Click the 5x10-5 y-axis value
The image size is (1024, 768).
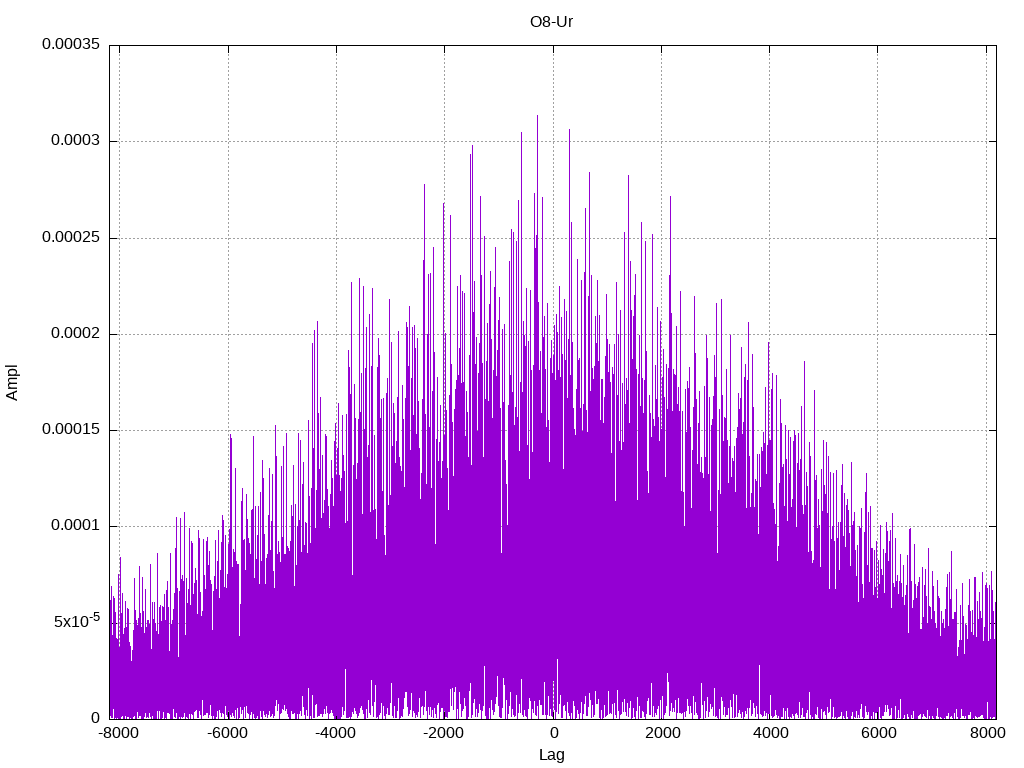77,620
